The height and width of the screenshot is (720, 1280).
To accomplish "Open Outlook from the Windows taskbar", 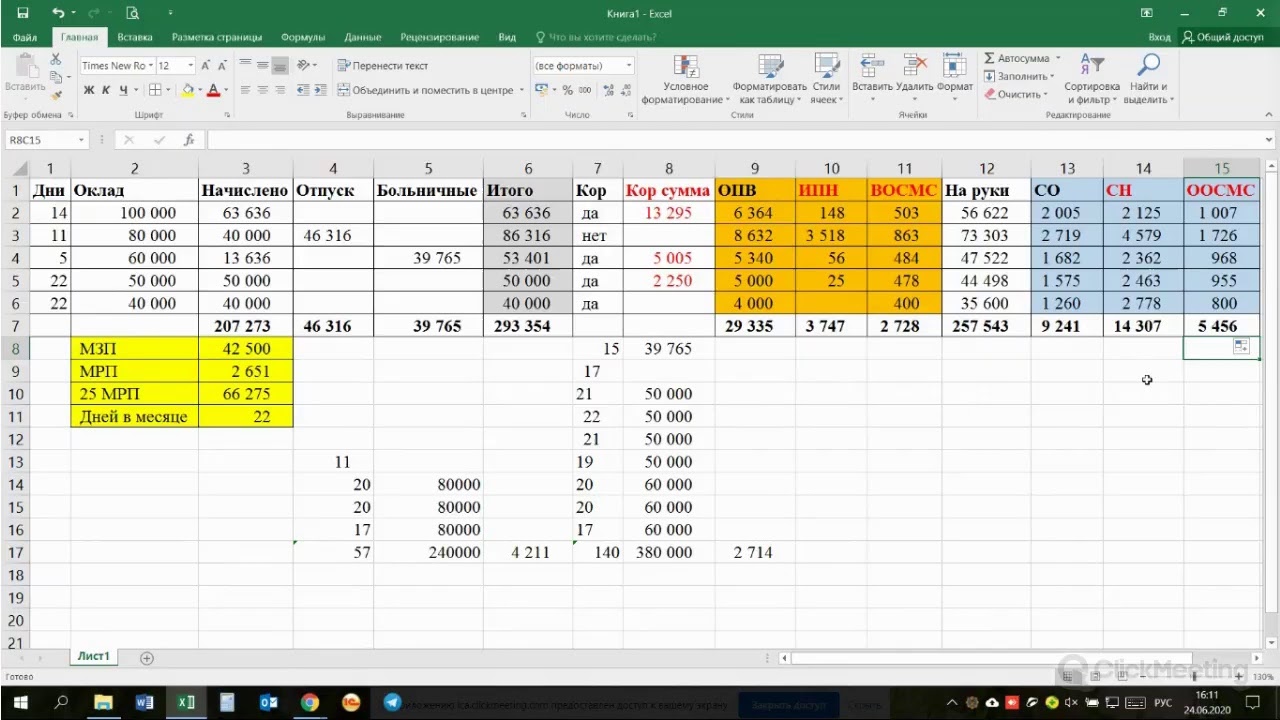I will (x=268, y=702).
